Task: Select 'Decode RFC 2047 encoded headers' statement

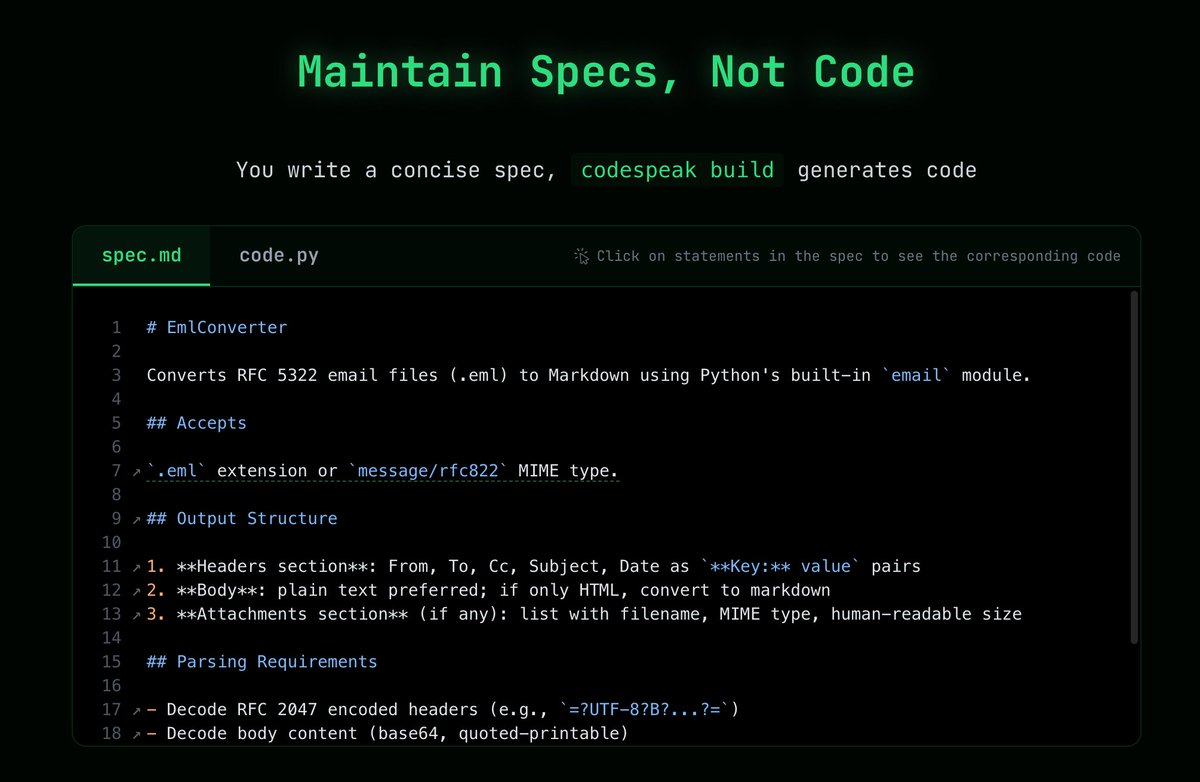Action: pyautogui.click(x=443, y=711)
